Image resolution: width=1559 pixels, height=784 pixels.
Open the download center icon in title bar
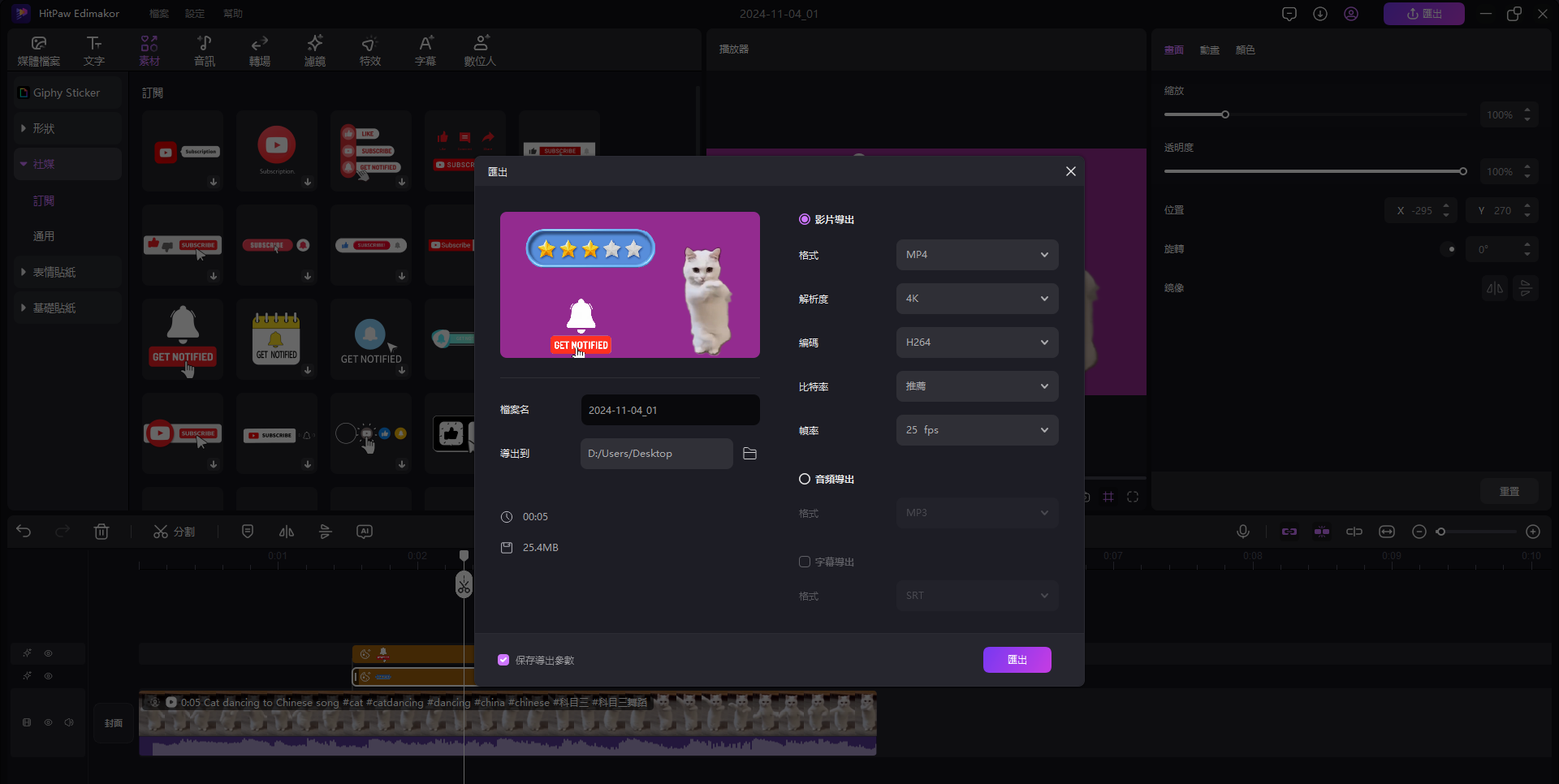coord(1320,14)
